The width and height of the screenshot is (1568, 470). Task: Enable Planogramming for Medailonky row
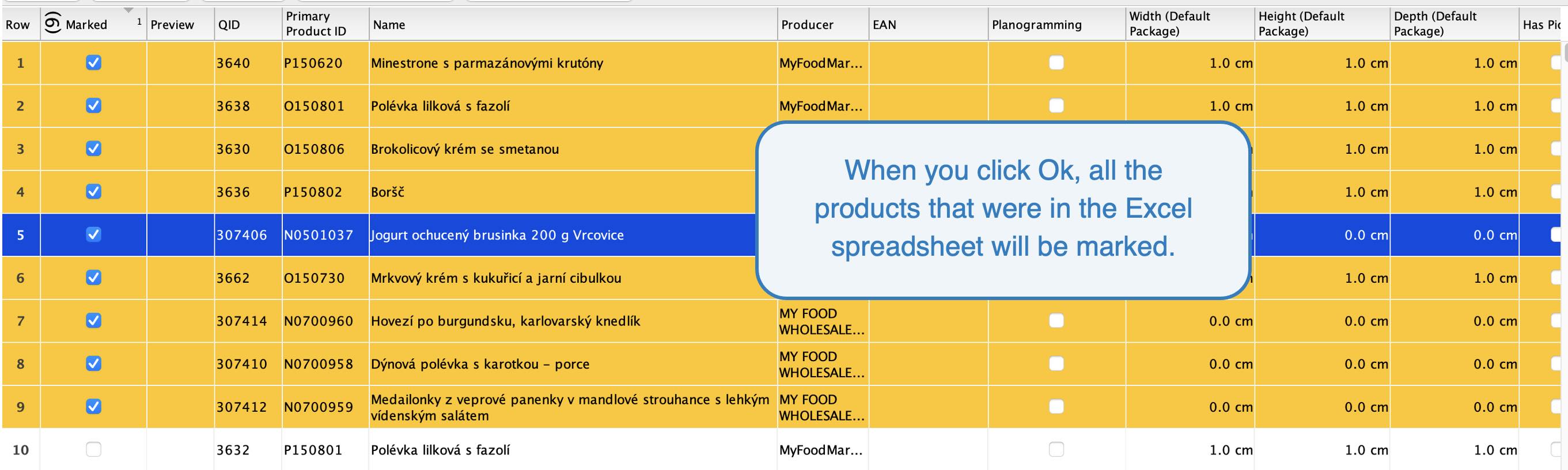(x=1056, y=406)
